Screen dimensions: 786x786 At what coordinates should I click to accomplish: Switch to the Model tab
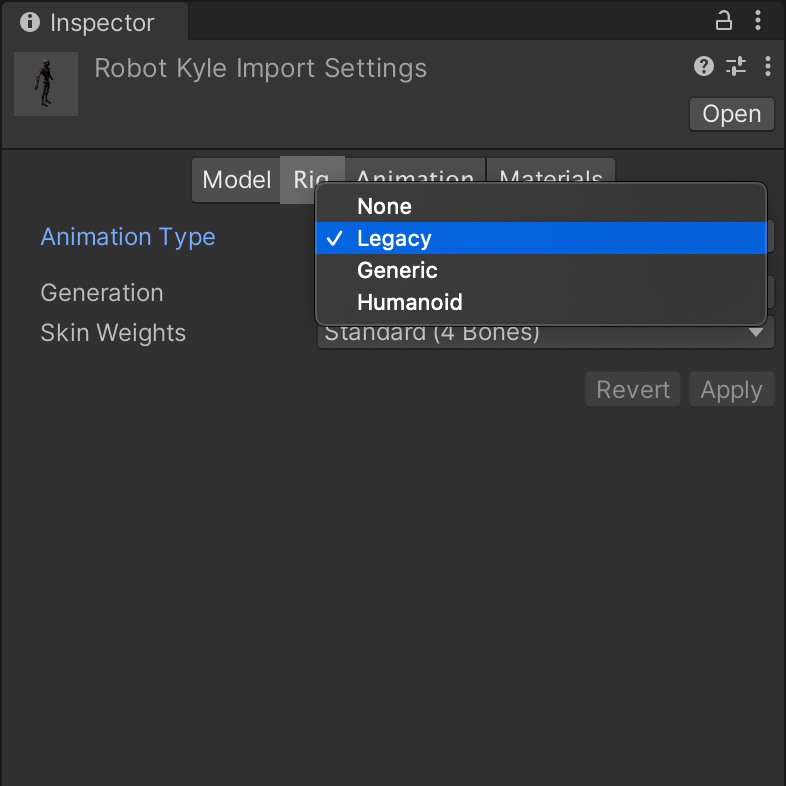pyautogui.click(x=236, y=180)
